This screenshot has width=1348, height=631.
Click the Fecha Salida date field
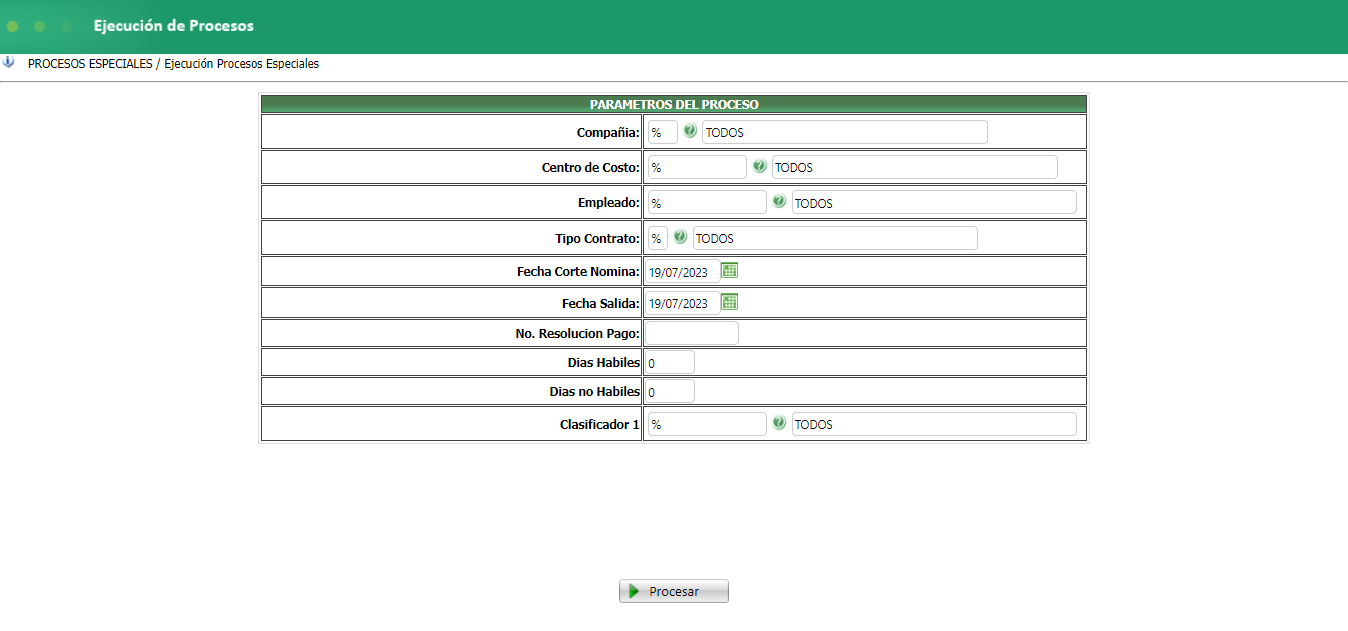(682, 303)
